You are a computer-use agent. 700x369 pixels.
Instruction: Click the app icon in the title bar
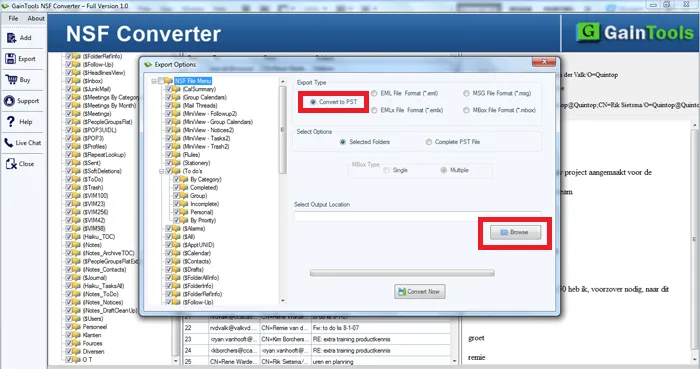pos(5,6)
